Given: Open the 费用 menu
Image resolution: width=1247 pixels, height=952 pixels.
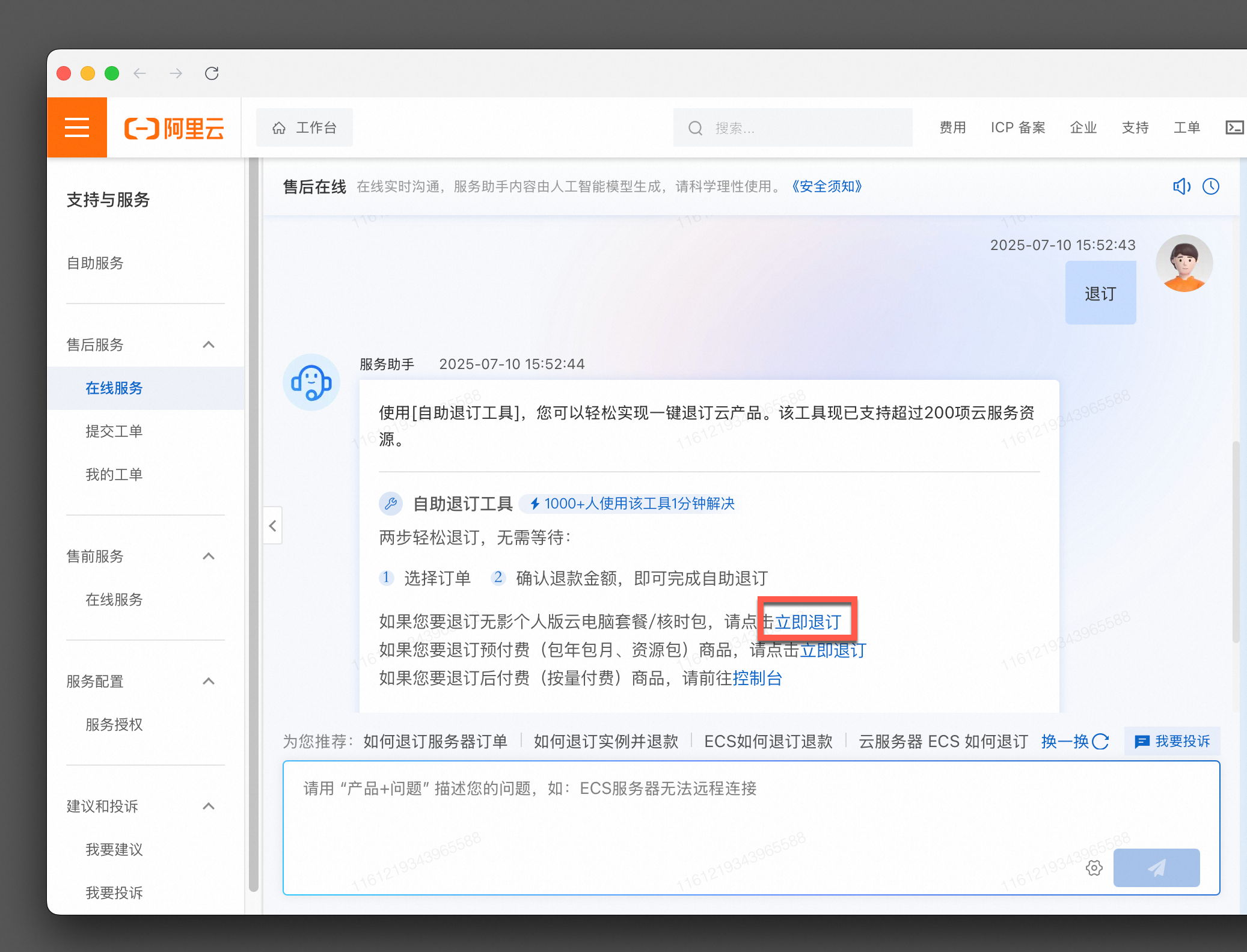Looking at the screenshot, I should click(952, 127).
